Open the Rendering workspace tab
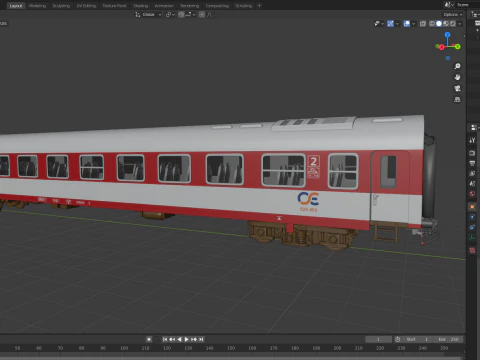The height and width of the screenshot is (360, 480). tap(190, 6)
